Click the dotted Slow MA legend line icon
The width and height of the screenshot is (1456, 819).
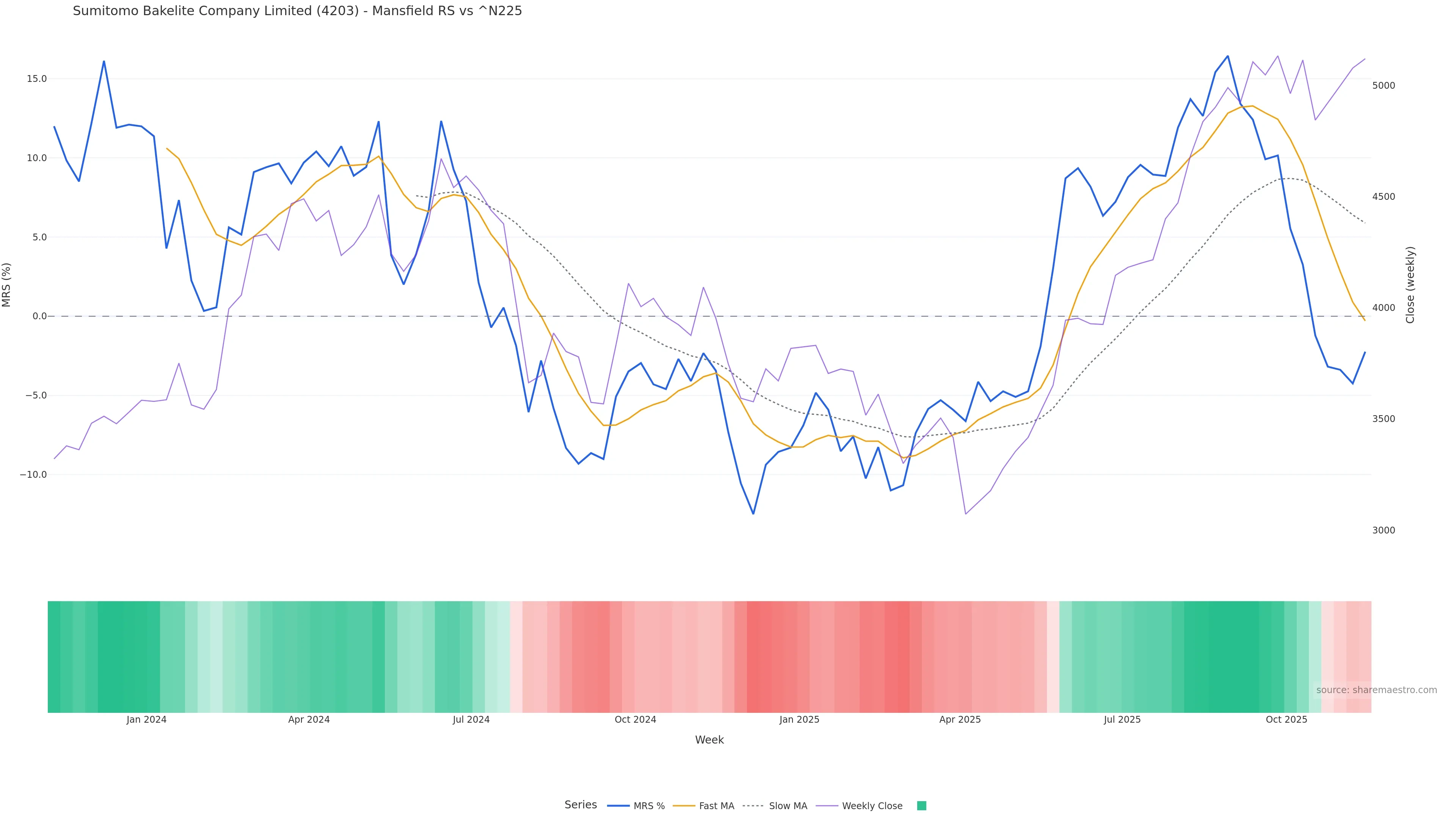point(753,806)
